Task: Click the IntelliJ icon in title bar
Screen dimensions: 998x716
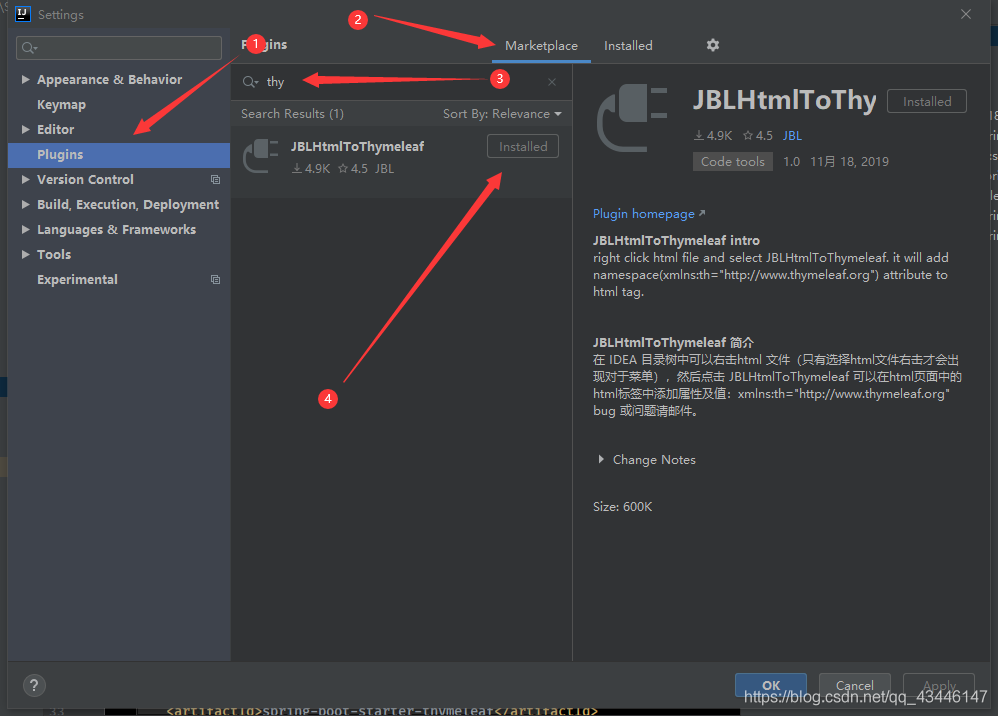Action: click(x=23, y=14)
